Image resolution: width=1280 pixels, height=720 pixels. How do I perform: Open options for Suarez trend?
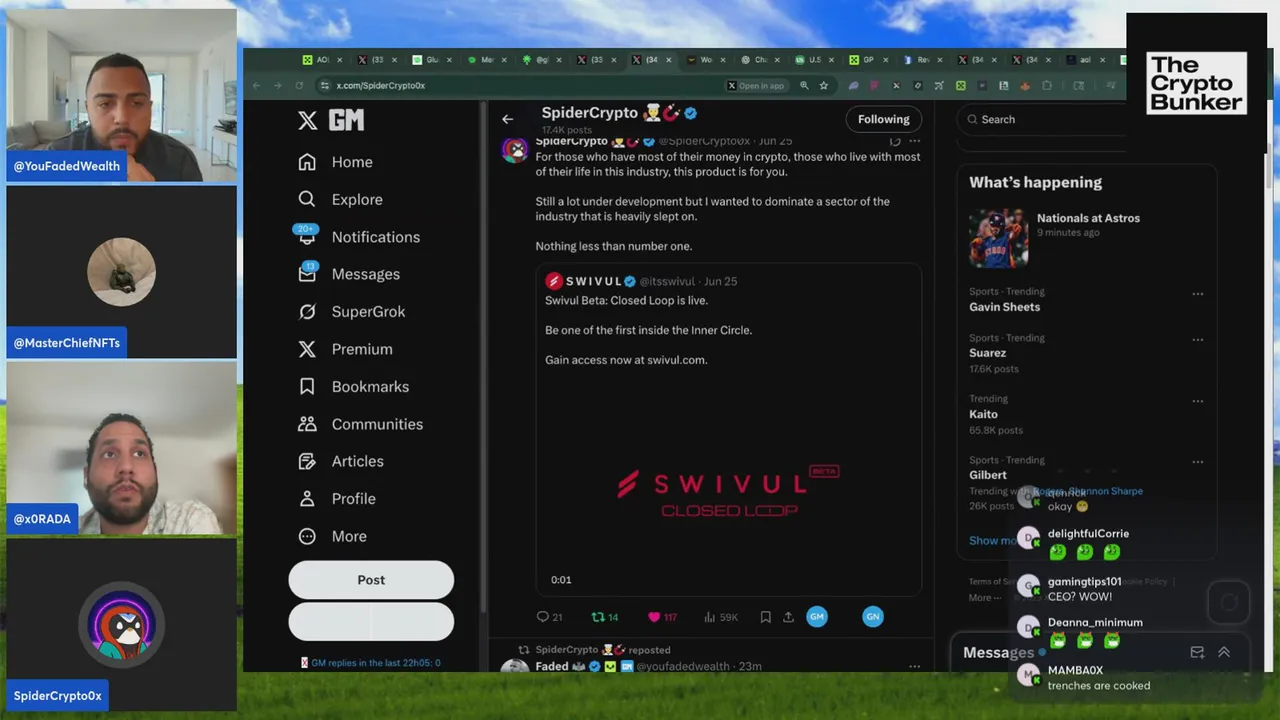pyautogui.click(x=1198, y=340)
